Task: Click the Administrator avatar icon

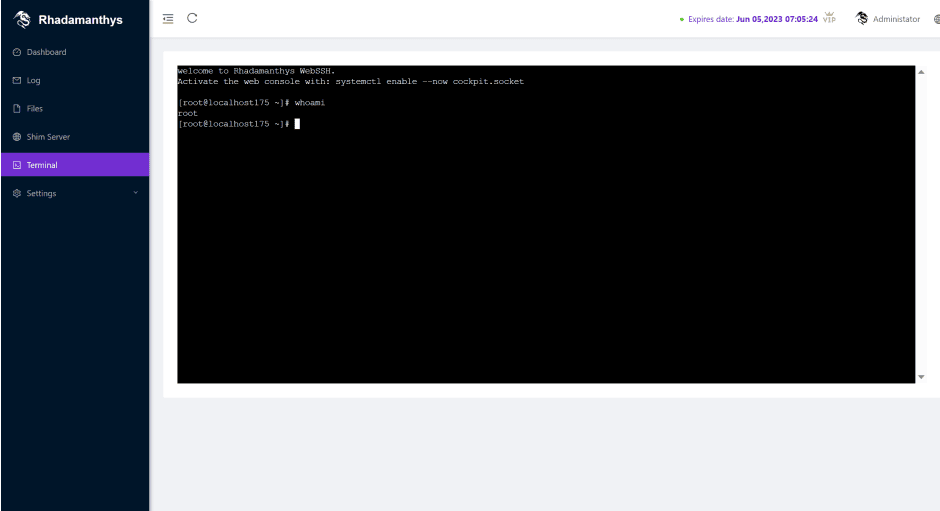Action: pos(862,18)
